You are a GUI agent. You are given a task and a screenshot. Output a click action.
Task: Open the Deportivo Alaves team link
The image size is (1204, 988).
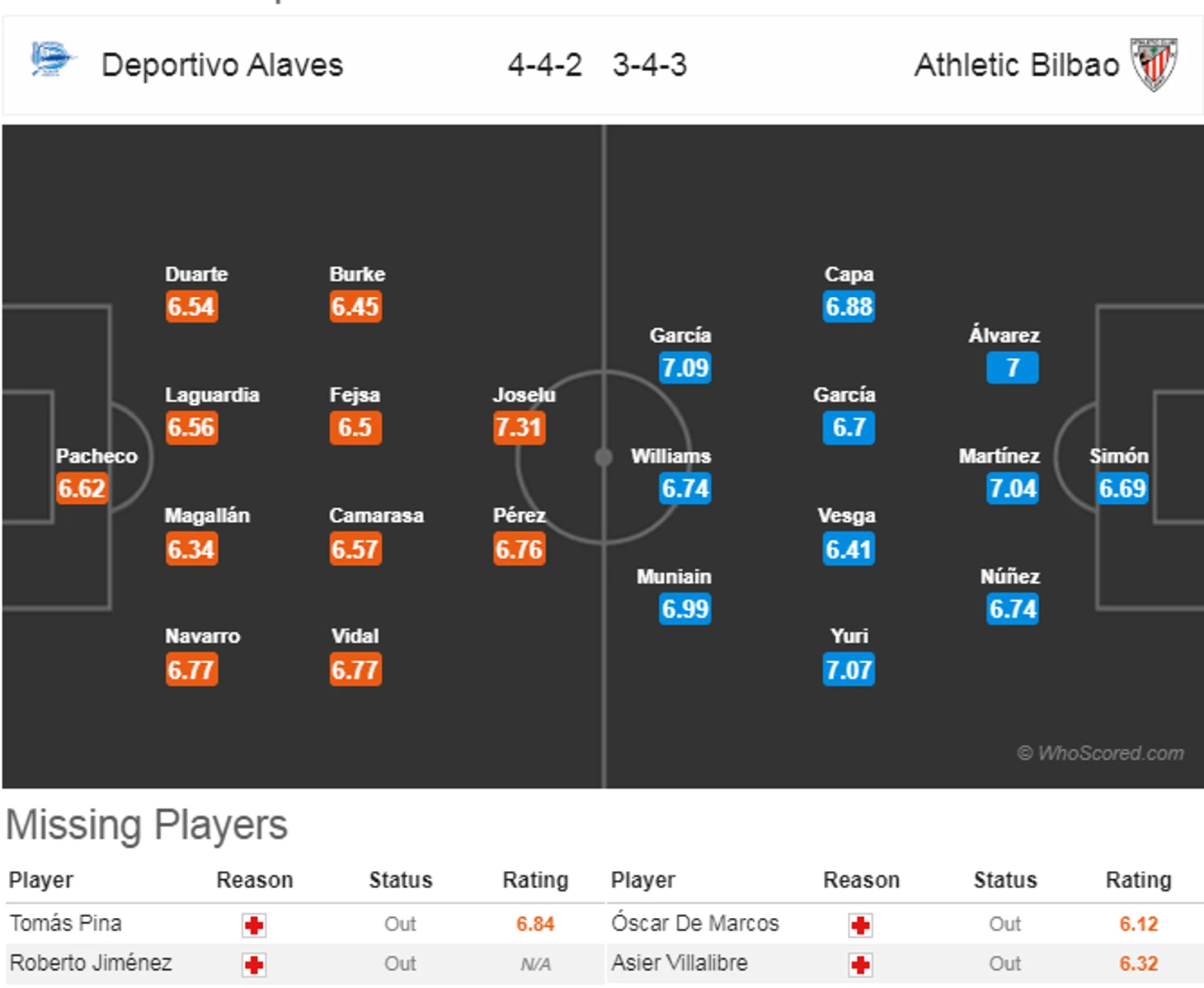point(222,64)
